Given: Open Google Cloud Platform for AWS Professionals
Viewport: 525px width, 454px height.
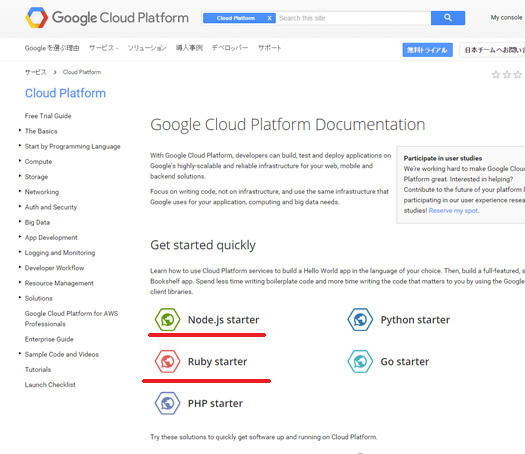Looking at the screenshot, I should (x=71, y=319).
